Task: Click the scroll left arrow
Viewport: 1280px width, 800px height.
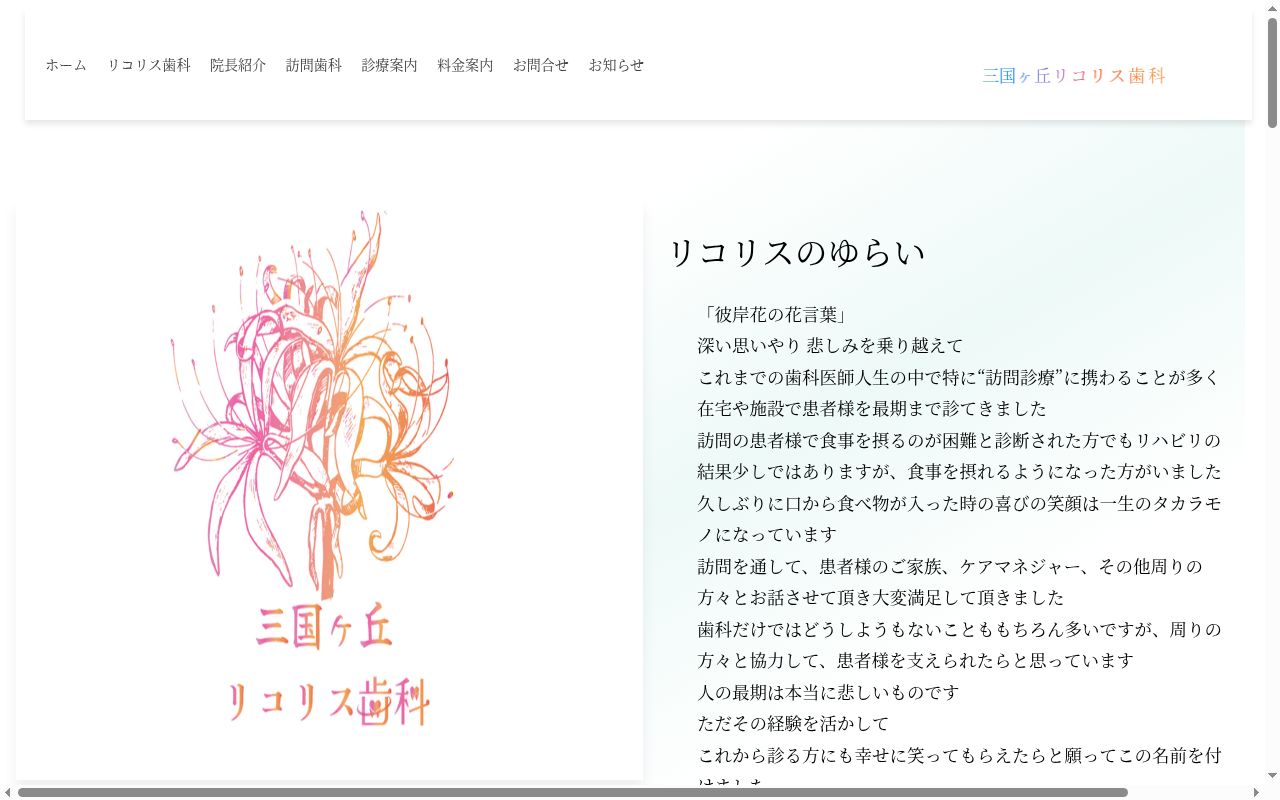Action: click(x=7, y=792)
